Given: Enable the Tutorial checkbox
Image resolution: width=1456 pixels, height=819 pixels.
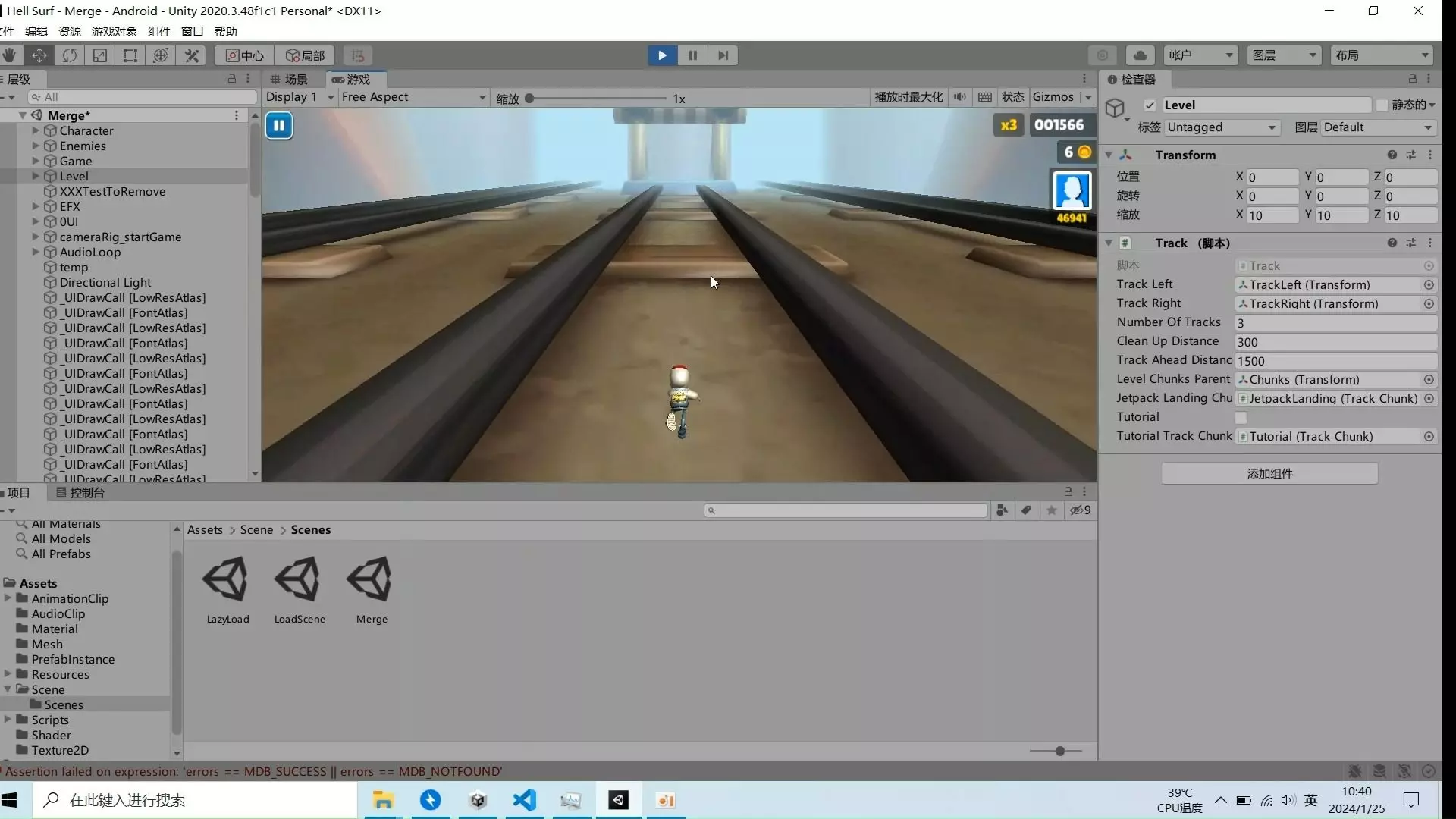Looking at the screenshot, I should click(x=1241, y=418).
